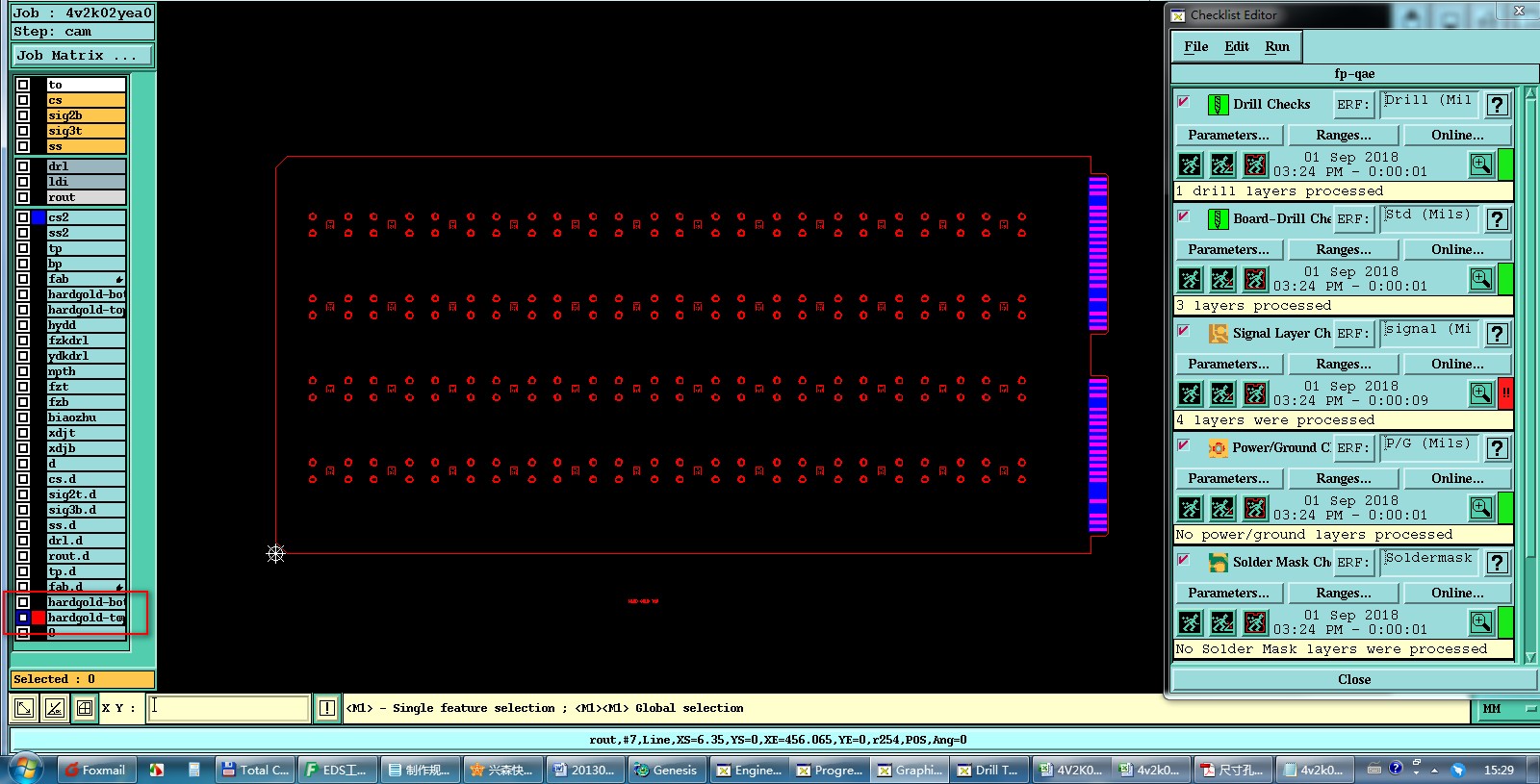View Board-Drill Checks results with magnifier
The image size is (1540, 784).
click(1481, 279)
